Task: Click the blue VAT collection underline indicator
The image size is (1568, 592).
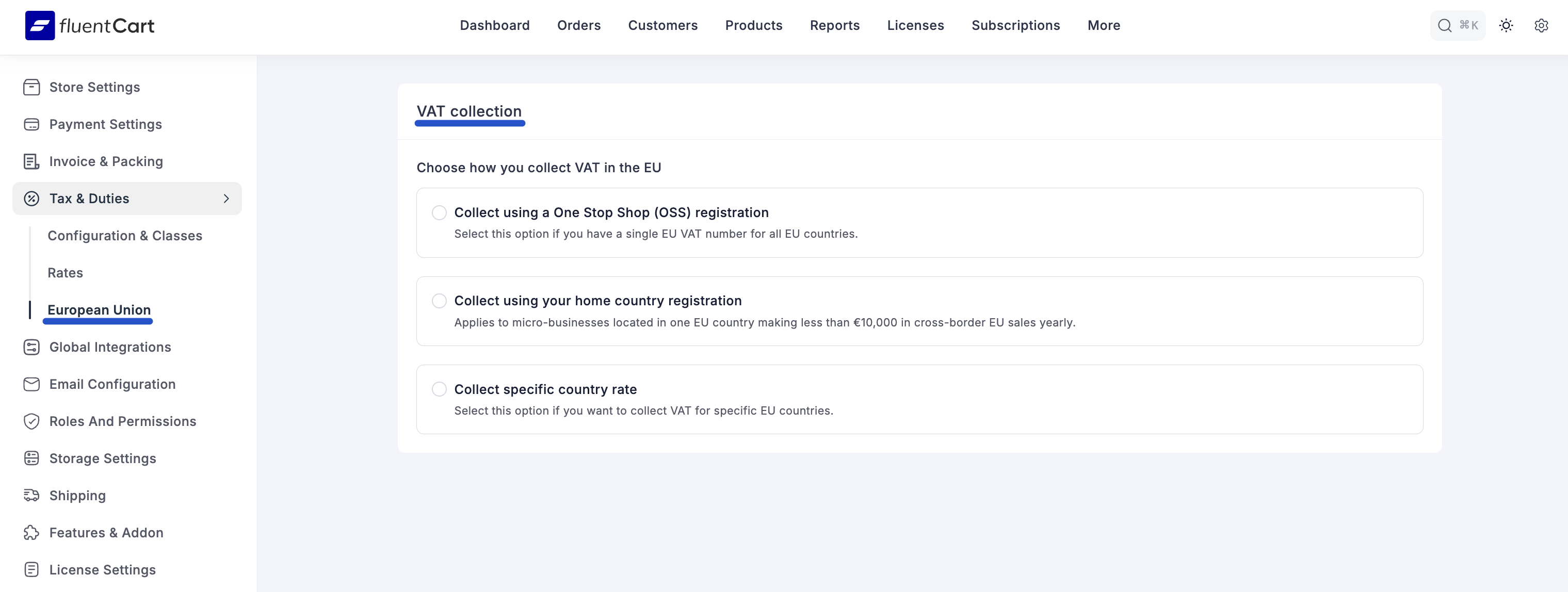Action: point(470,124)
